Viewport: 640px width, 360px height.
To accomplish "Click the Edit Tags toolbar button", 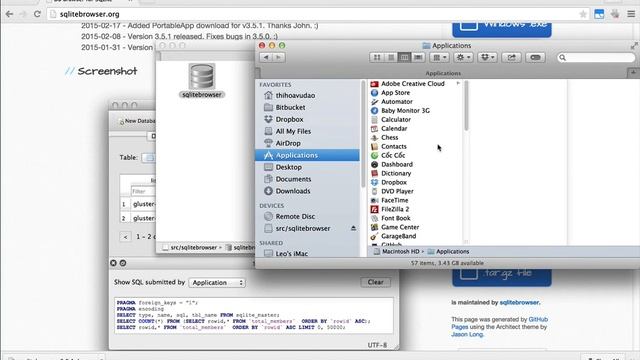I will [x=536, y=58].
